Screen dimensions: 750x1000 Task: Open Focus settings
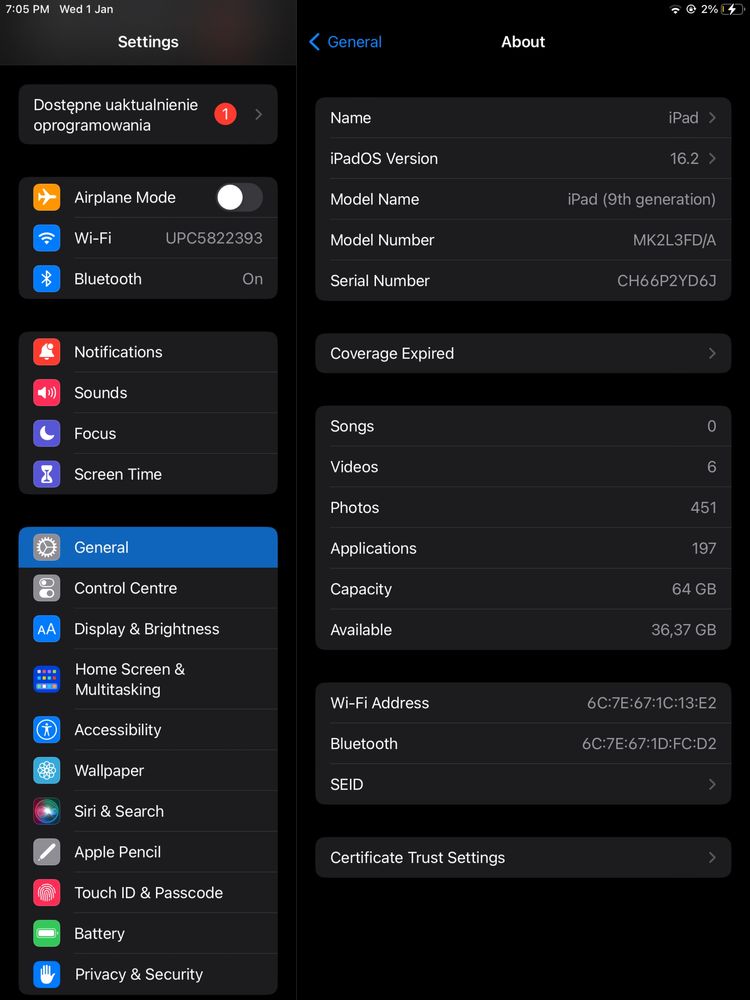pos(148,433)
